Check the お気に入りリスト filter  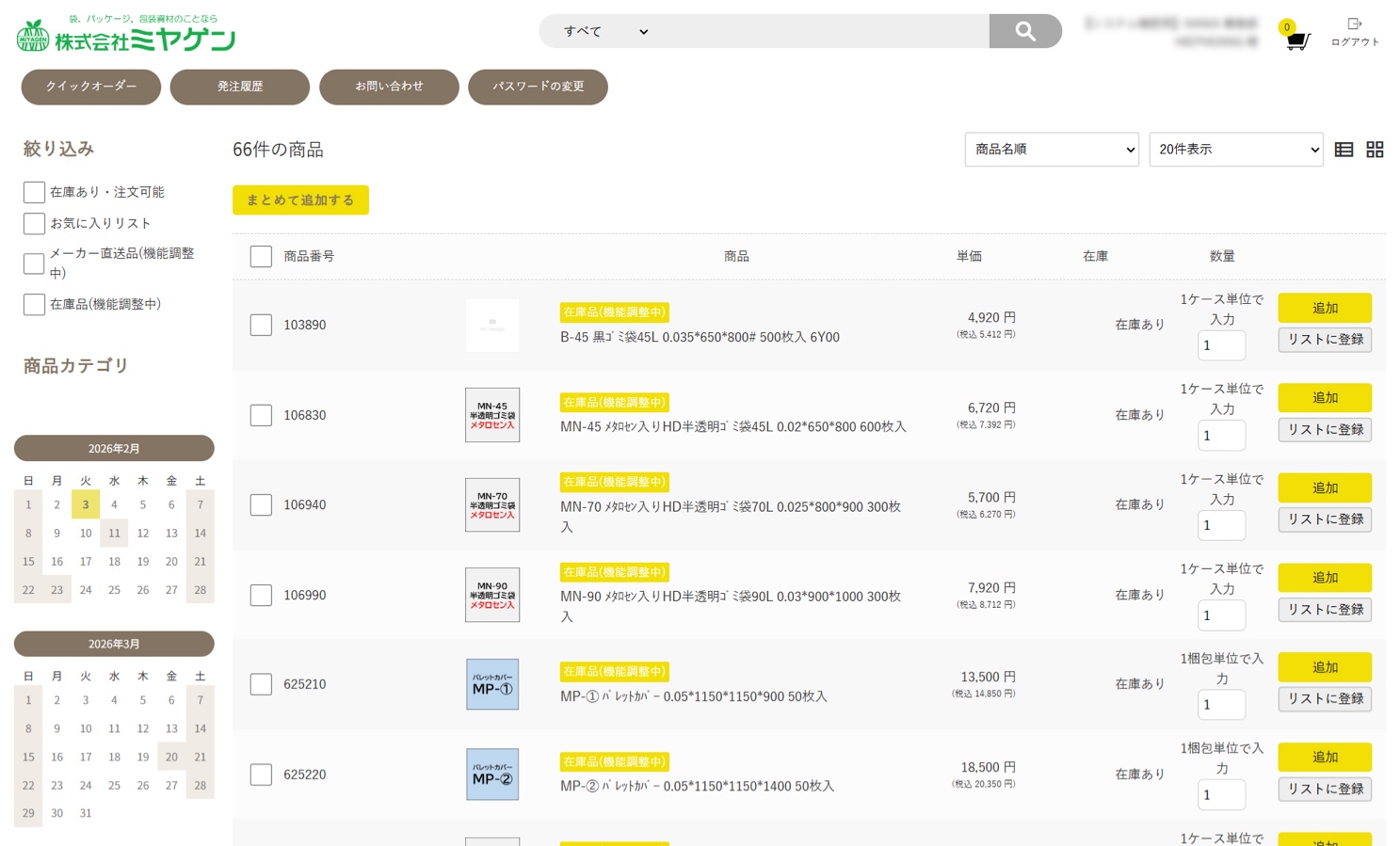tap(34, 224)
